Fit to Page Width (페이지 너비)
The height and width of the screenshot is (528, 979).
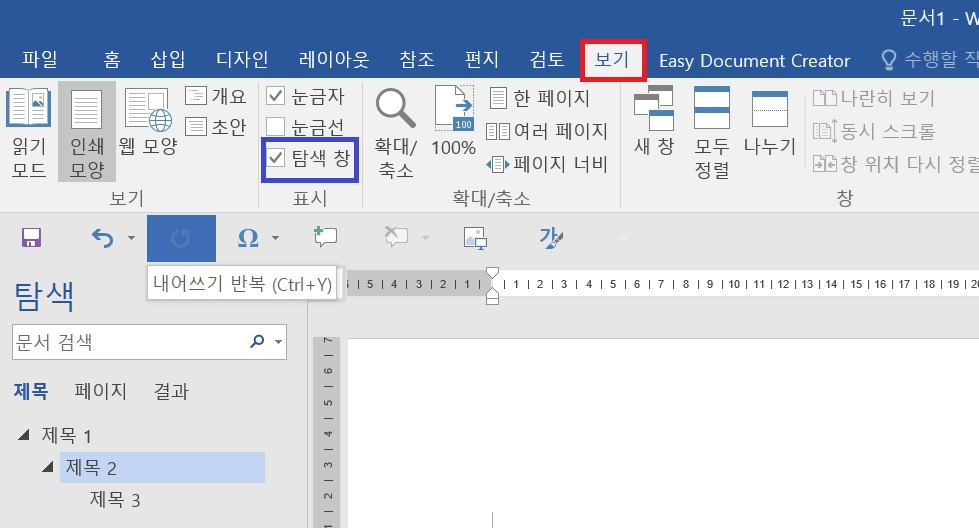coord(547,164)
